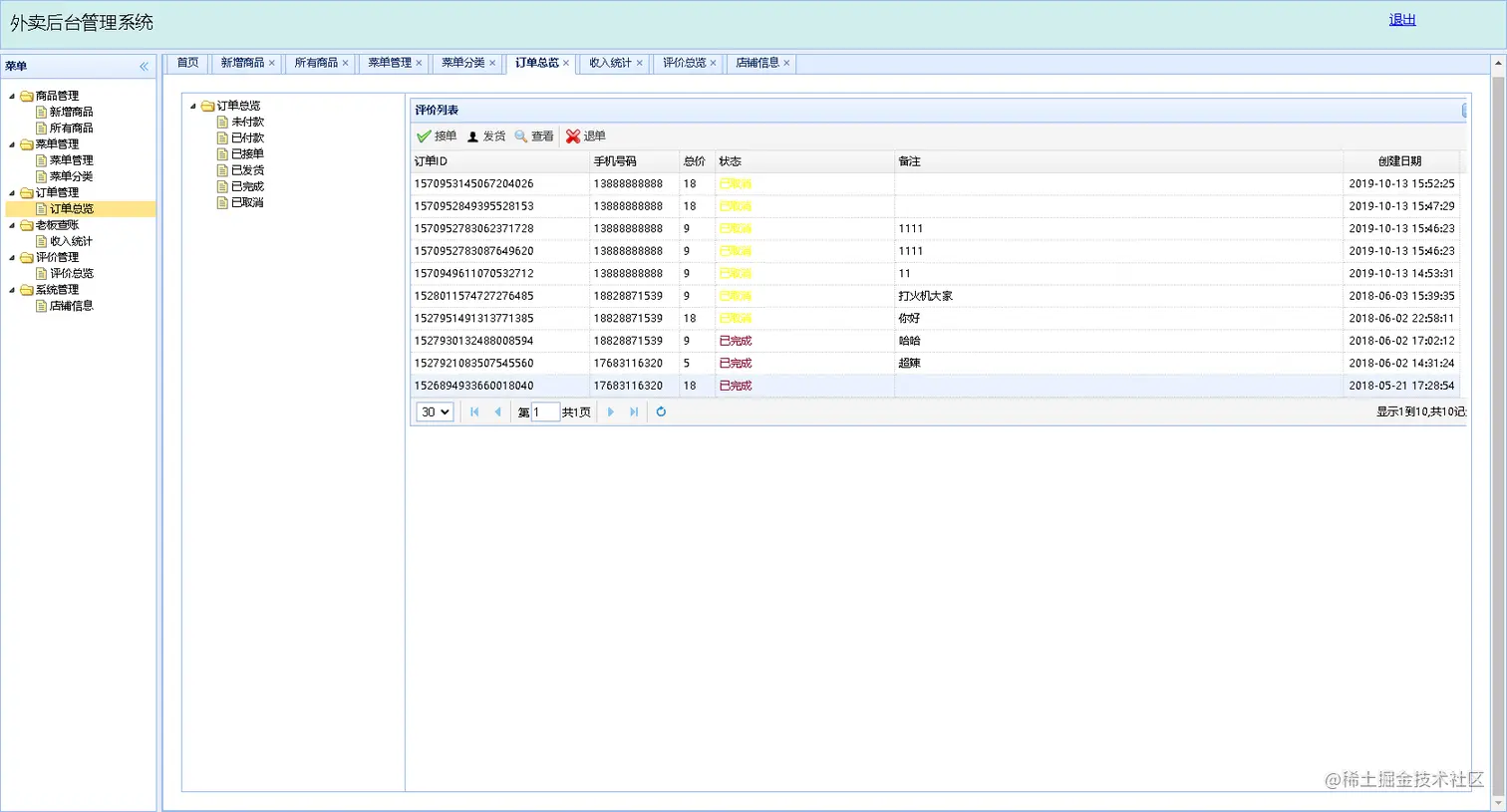Filter orders by 已发货
This screenshot has width=1507, height=812.
tap(247, 170)
